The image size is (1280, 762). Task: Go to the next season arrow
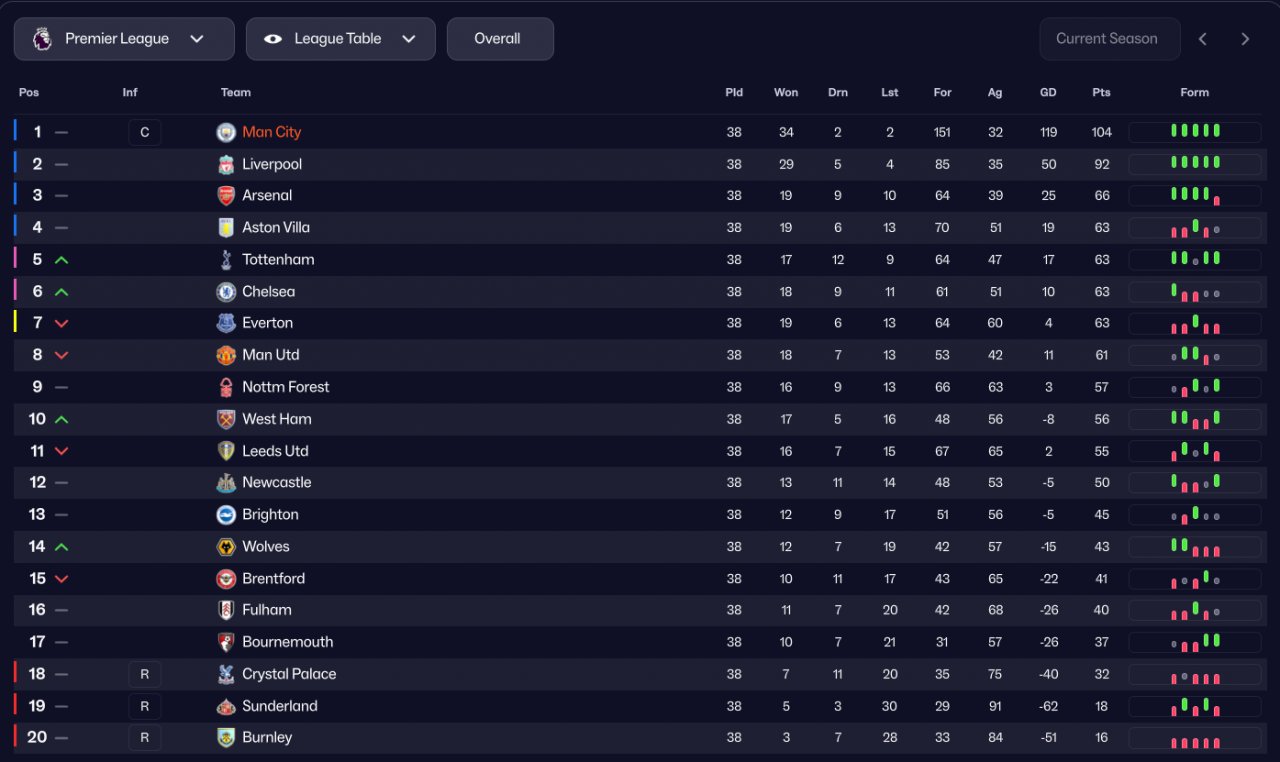coord(1245,39)
